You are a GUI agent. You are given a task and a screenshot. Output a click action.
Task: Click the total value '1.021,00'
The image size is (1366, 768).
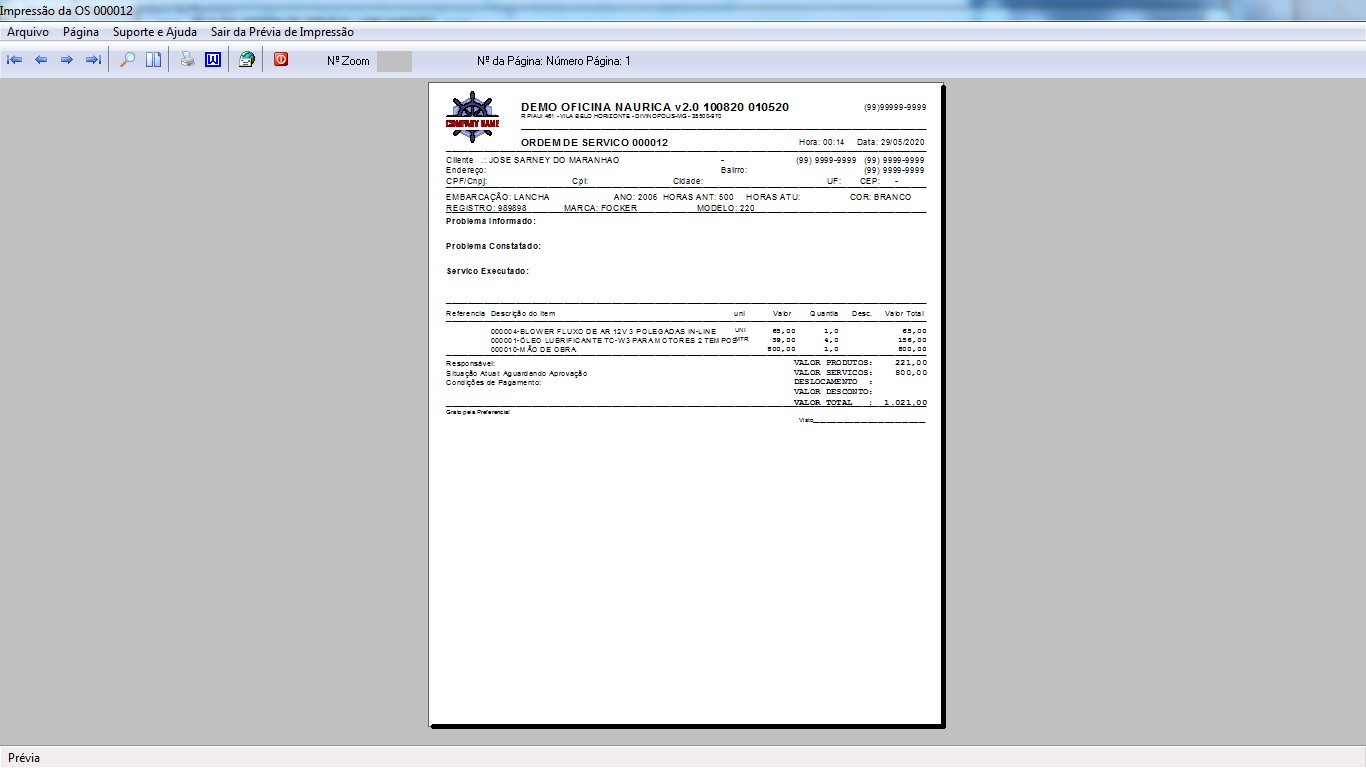(x=906, y=402)
